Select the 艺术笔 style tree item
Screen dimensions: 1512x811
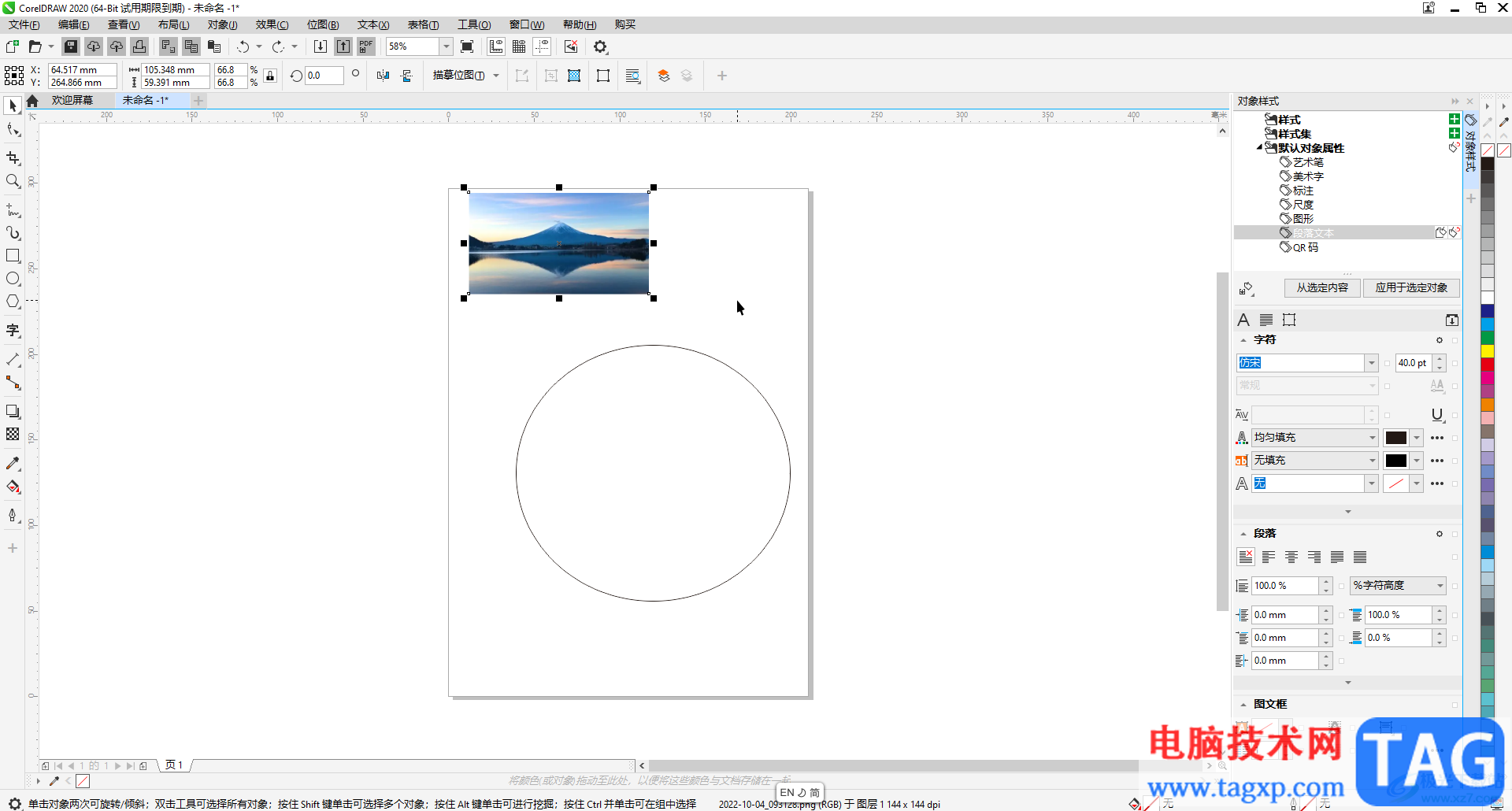[x=1307, y=162]
